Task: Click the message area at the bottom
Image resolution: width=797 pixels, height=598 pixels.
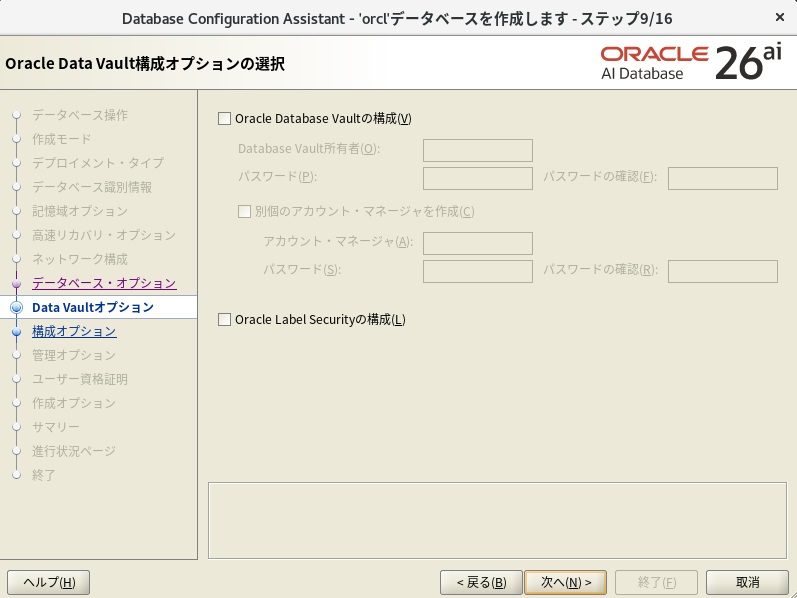Action: coord(497,520)
